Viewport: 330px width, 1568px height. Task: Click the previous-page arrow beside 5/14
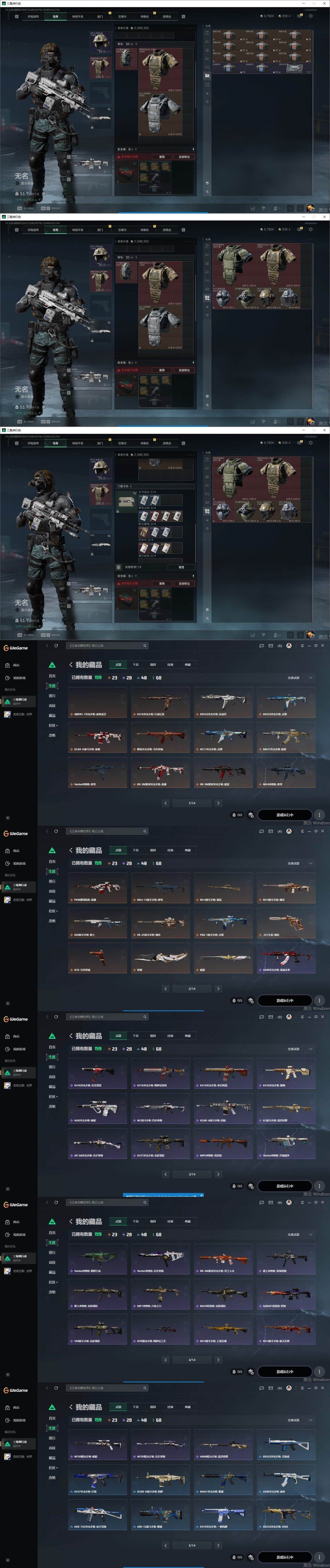[x=166, y=1545]
